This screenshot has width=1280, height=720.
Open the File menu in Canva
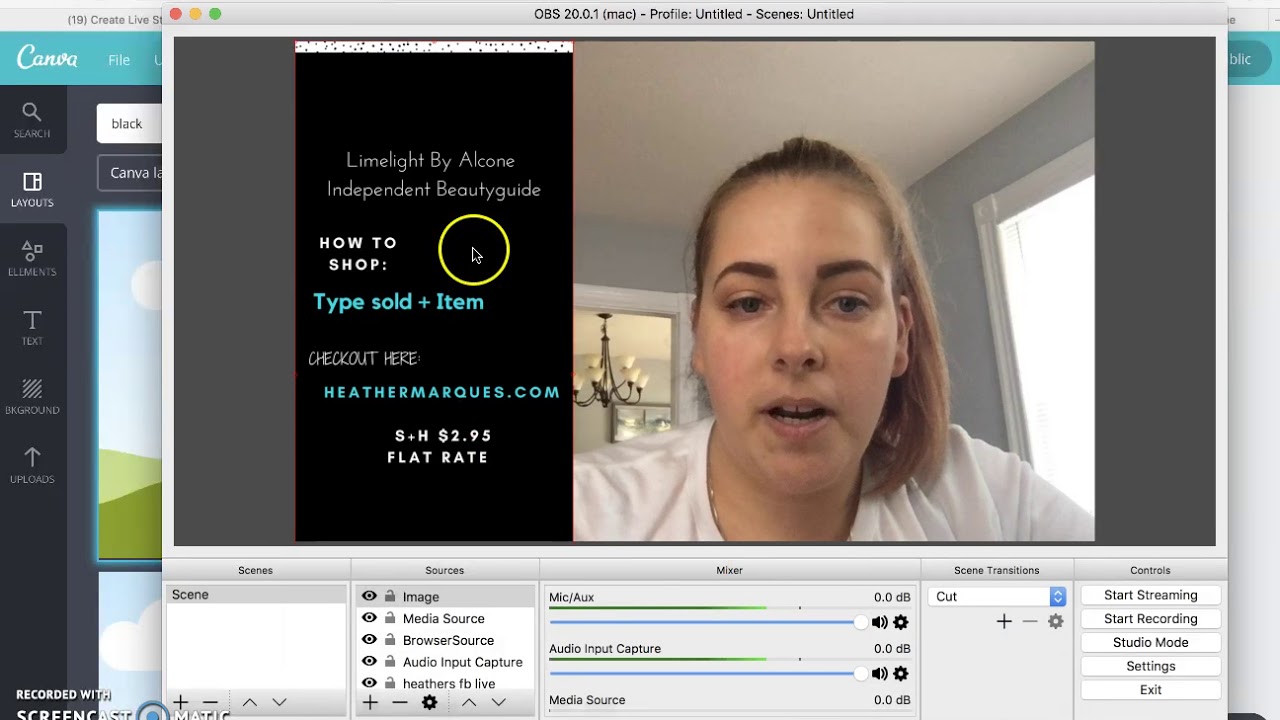pos(119,60)
